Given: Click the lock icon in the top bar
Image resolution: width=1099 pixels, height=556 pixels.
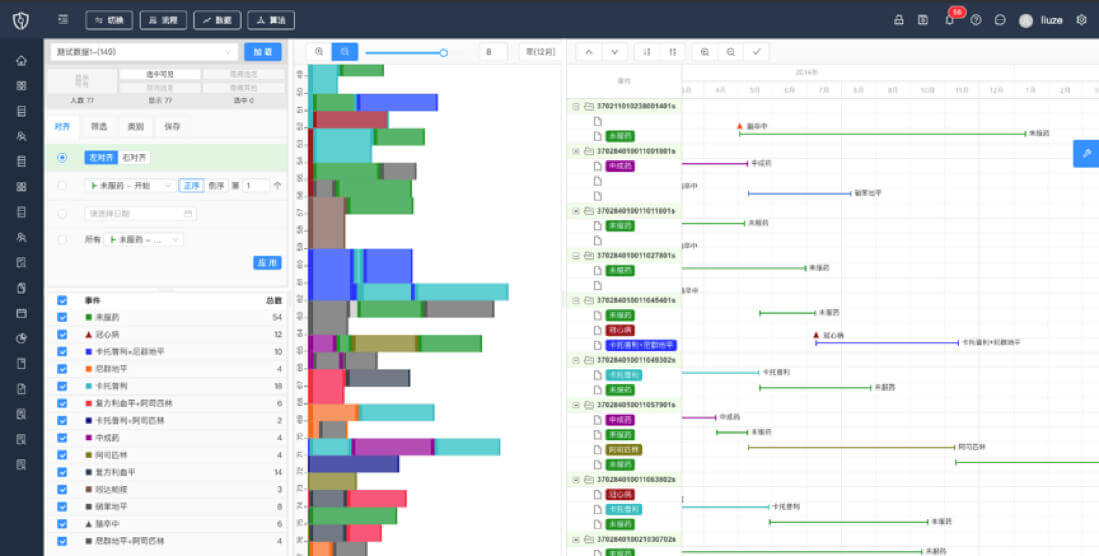Looking at the screenshot, I should (899, 20).
